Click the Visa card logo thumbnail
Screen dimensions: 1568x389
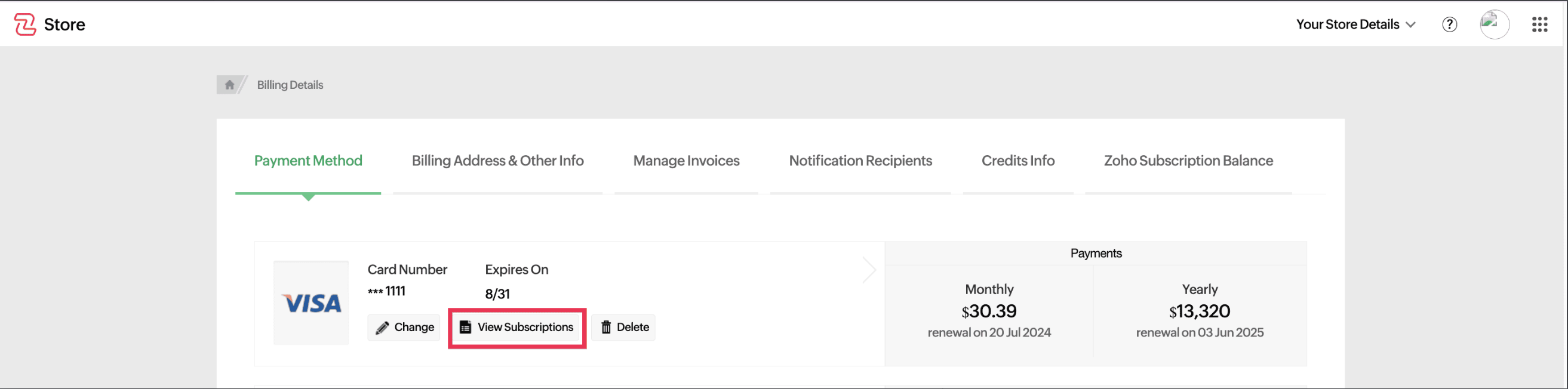click(311, 302)
